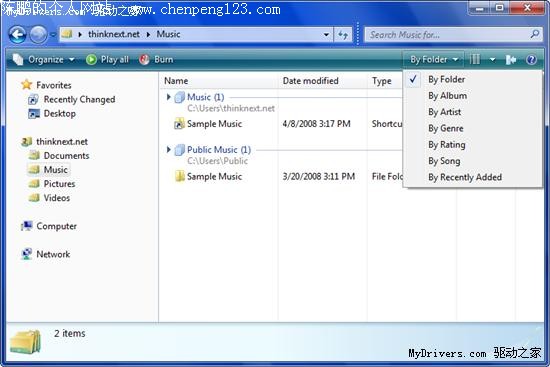
Task: Click the Forward navigation arrow button
Action: coord(38,35)
